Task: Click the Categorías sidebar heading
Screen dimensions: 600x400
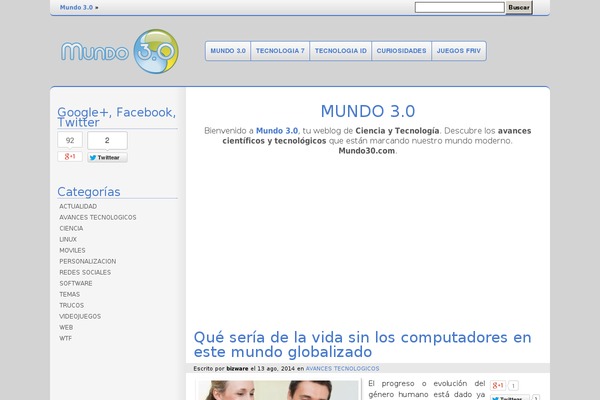Action: click(89, 192)
